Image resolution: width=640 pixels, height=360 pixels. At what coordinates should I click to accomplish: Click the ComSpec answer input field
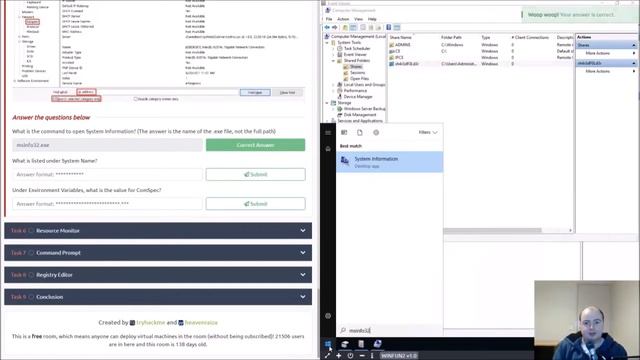(107, 204)
